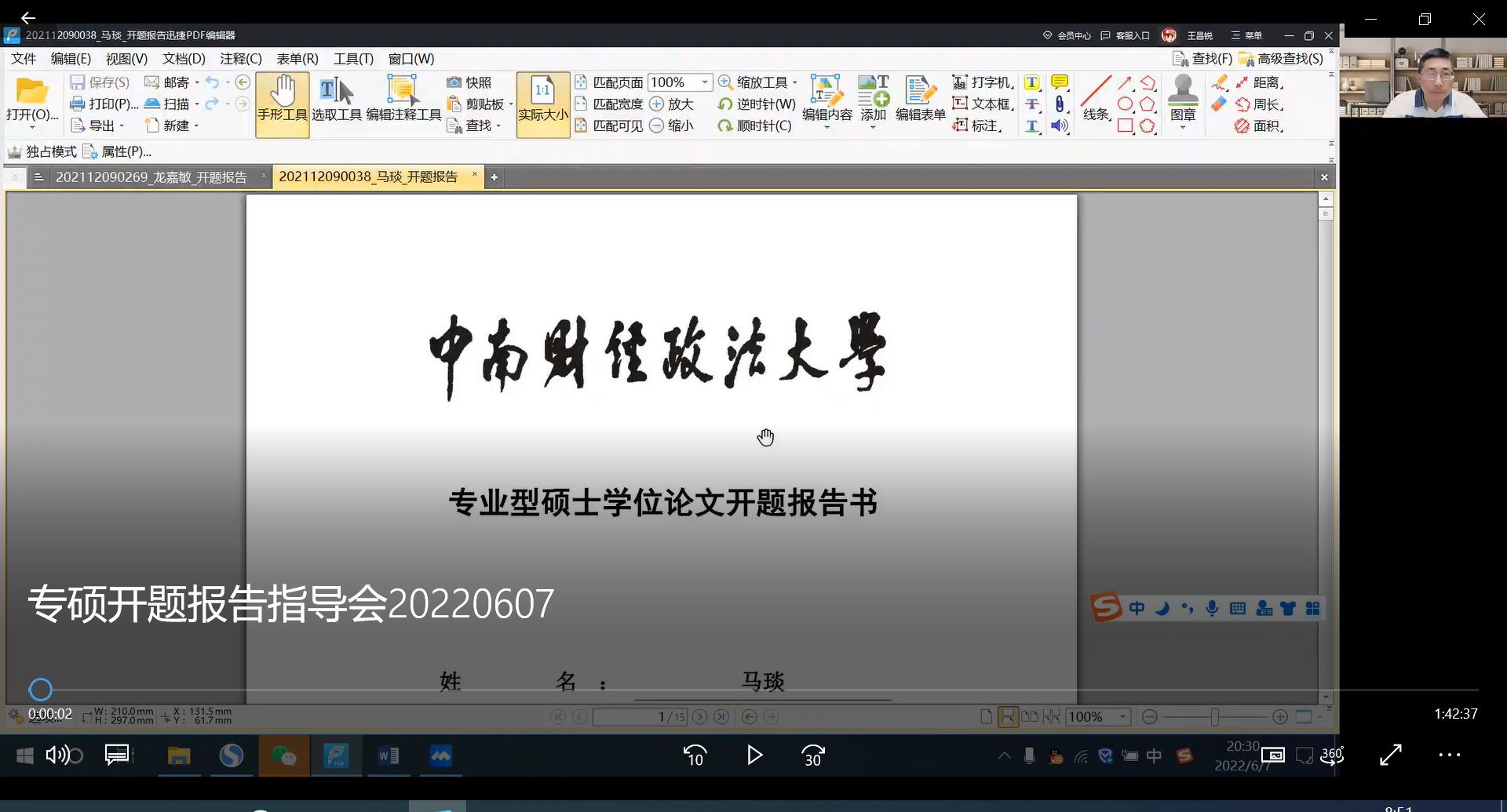Open the 100% zoom level dropdown

pyautogui.click(x=705, y=82)
